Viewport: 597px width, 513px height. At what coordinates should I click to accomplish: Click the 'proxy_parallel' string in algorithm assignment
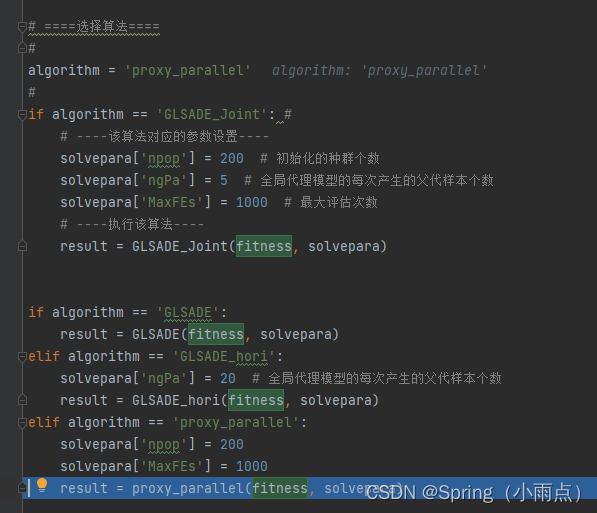point(187,70)
